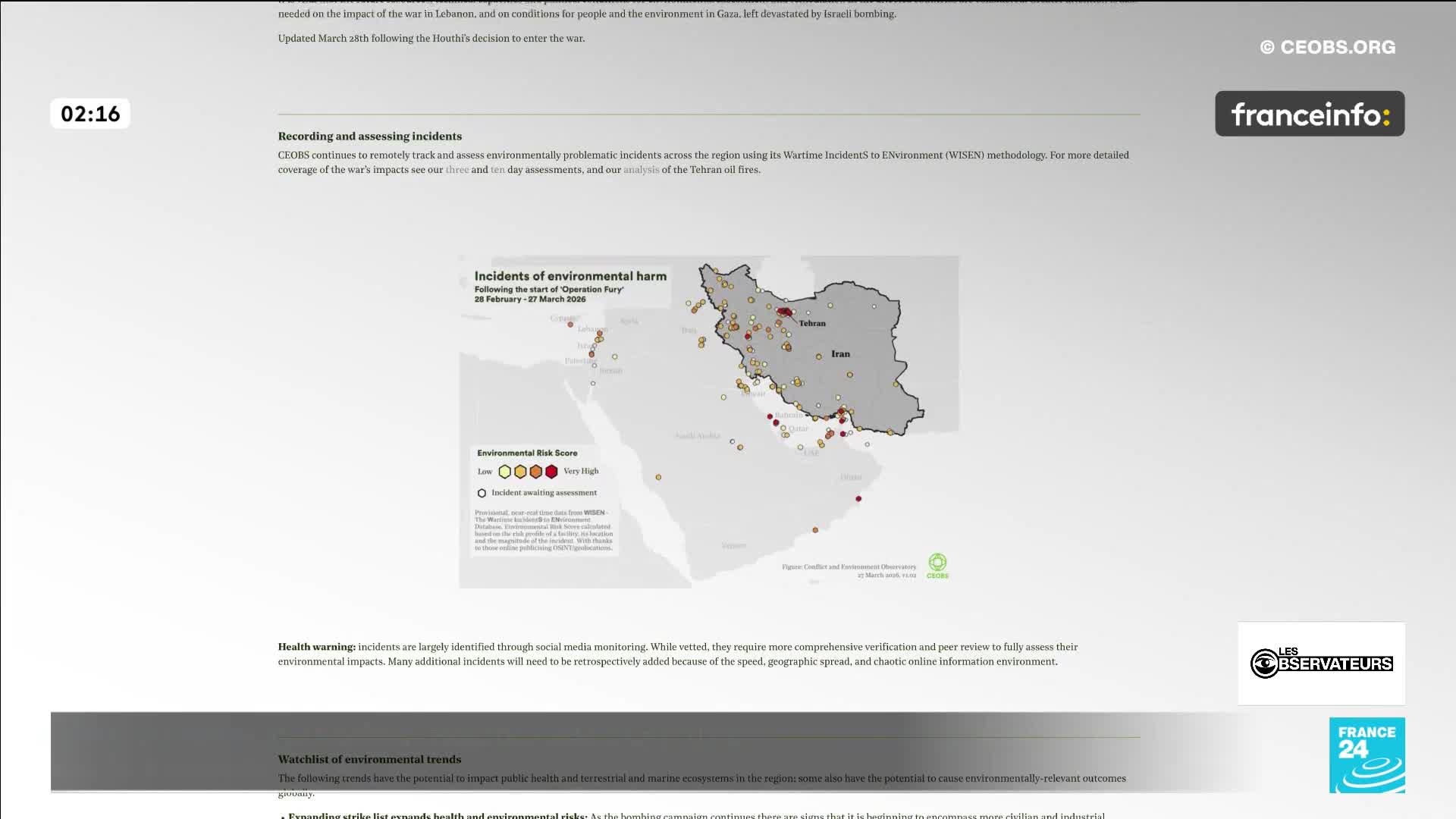
Task: Click the white awaiting-assessment hexagon in the legend
Action: click(x=482, y=493)
